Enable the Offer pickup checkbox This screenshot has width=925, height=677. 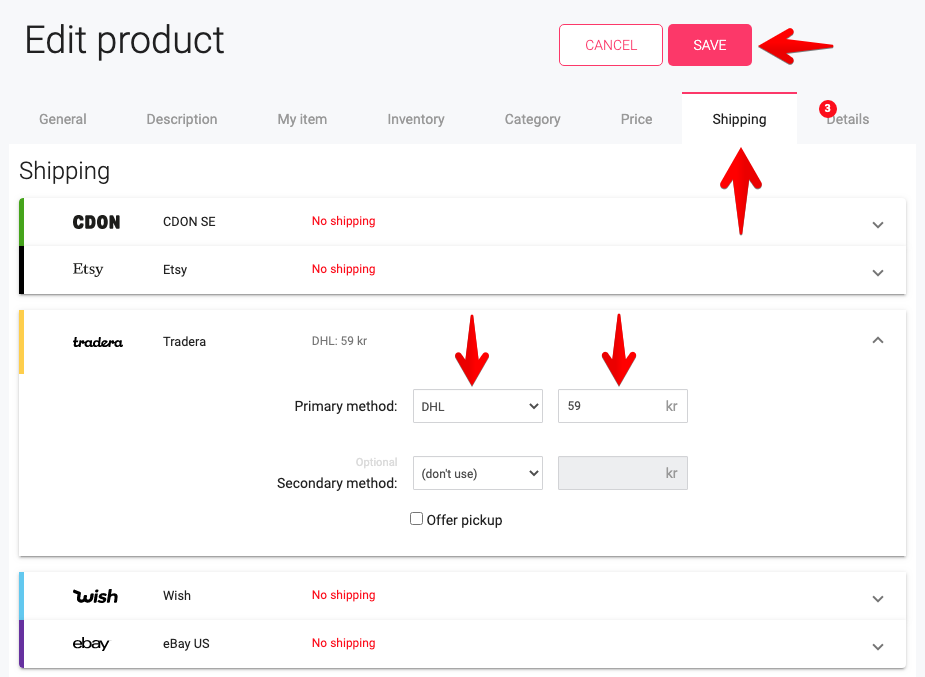[x=416, y=519]
